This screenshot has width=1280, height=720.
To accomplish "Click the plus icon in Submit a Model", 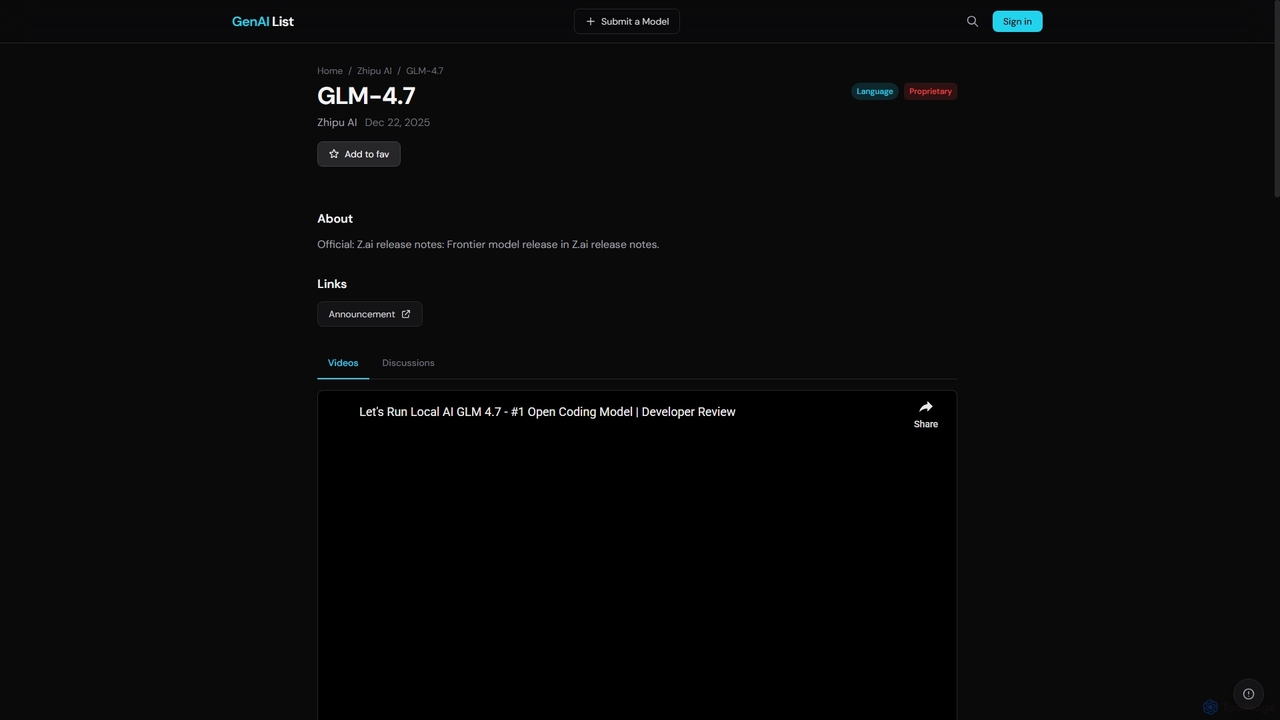I will (x=590, y=21).
